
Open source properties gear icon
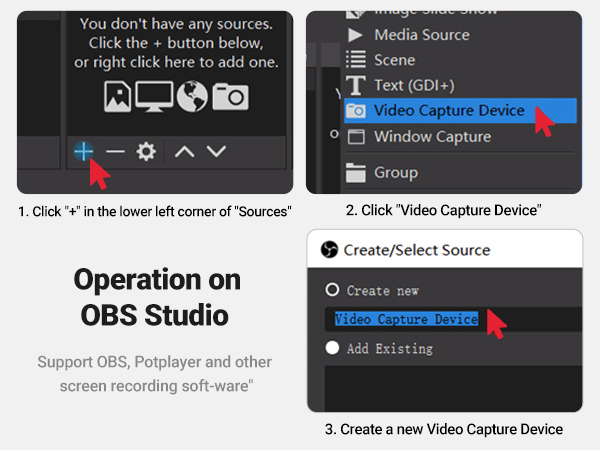click(146, 152)
